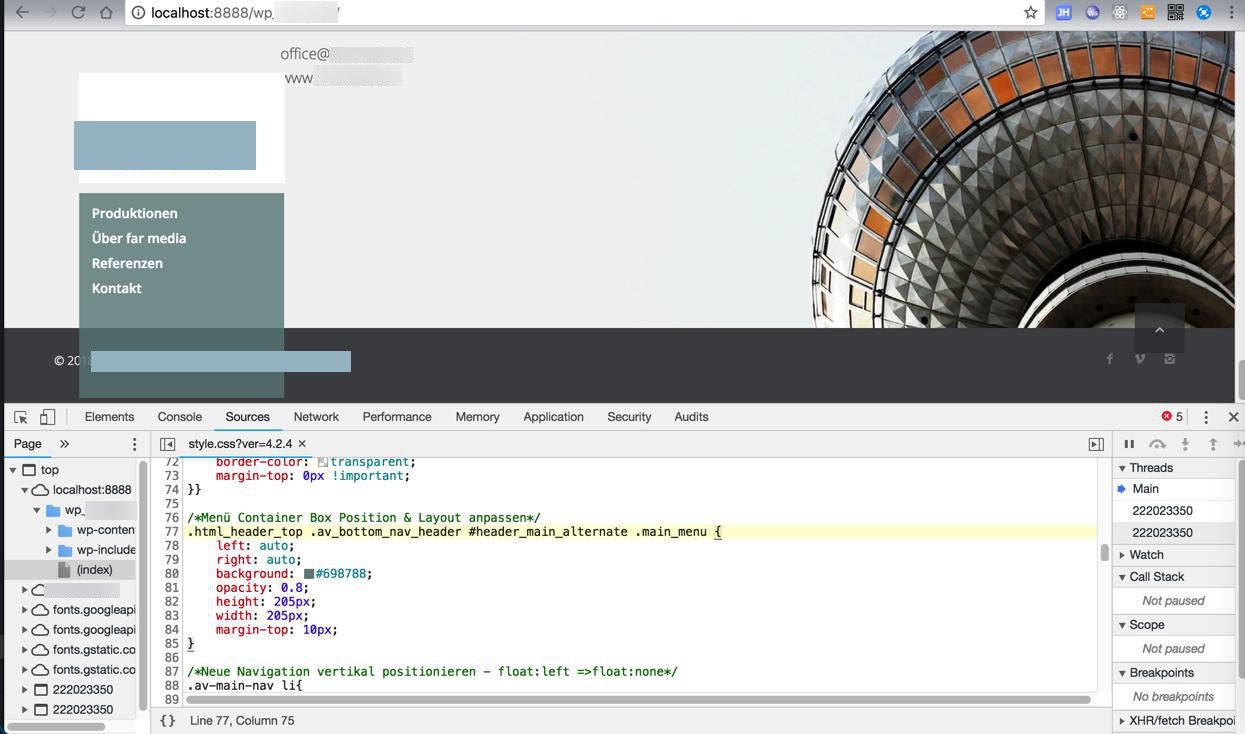Activate the inspect element picker

click(20, 417)
